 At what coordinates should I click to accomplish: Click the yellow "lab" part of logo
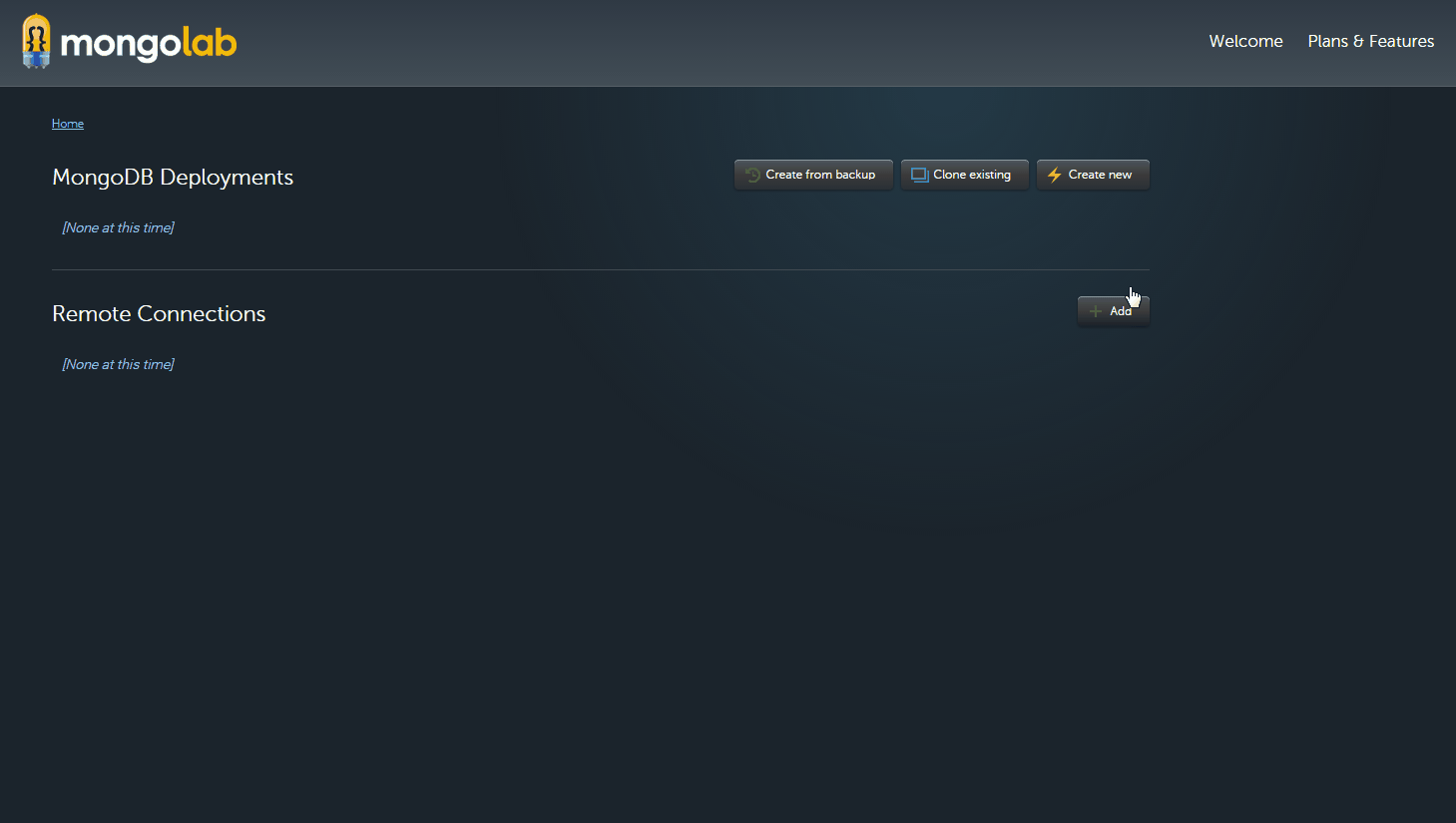pos(210,42)
